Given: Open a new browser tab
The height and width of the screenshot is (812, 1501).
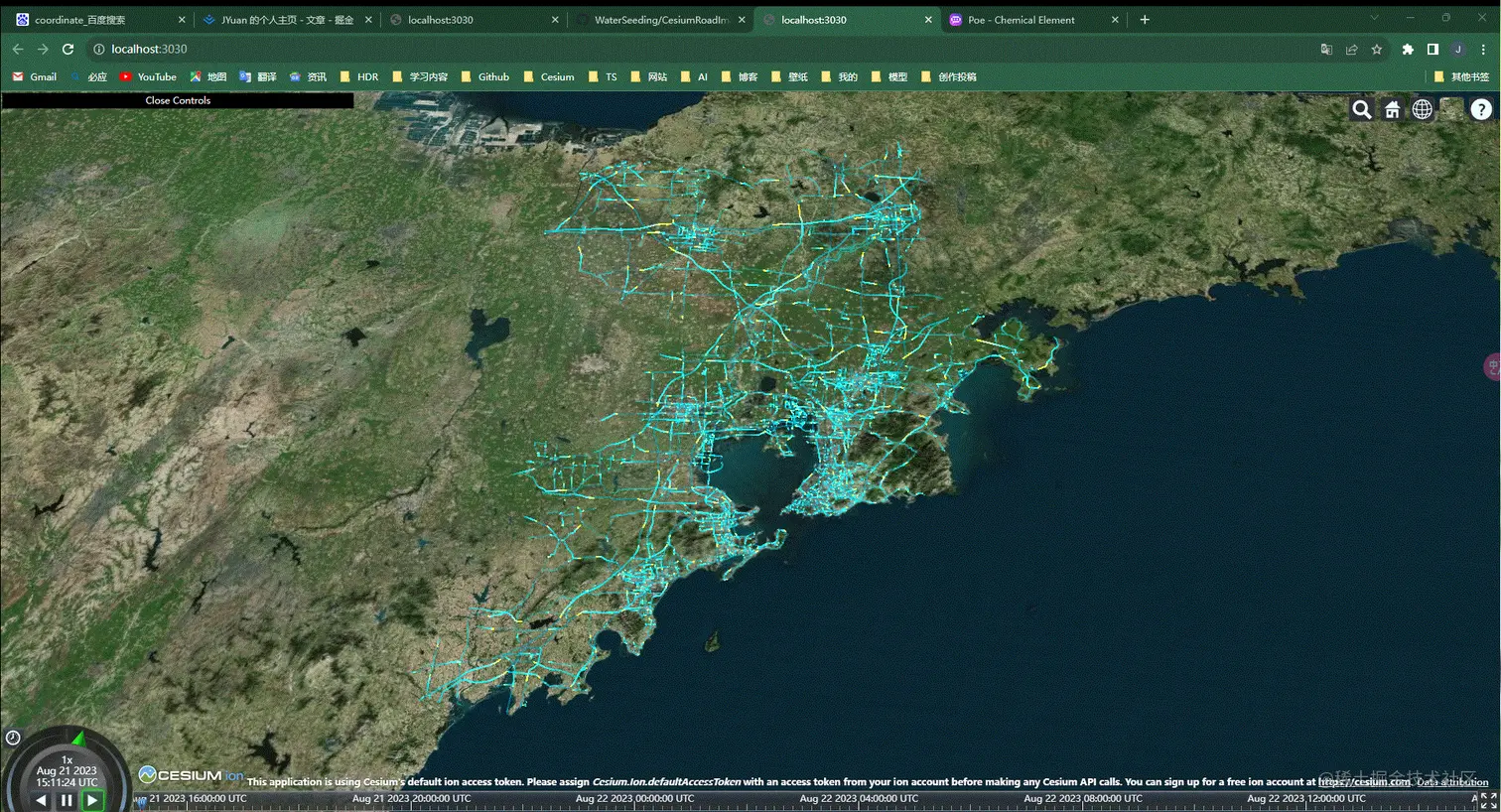Looking at the screenshot, I should click(x=1145, y=20).
